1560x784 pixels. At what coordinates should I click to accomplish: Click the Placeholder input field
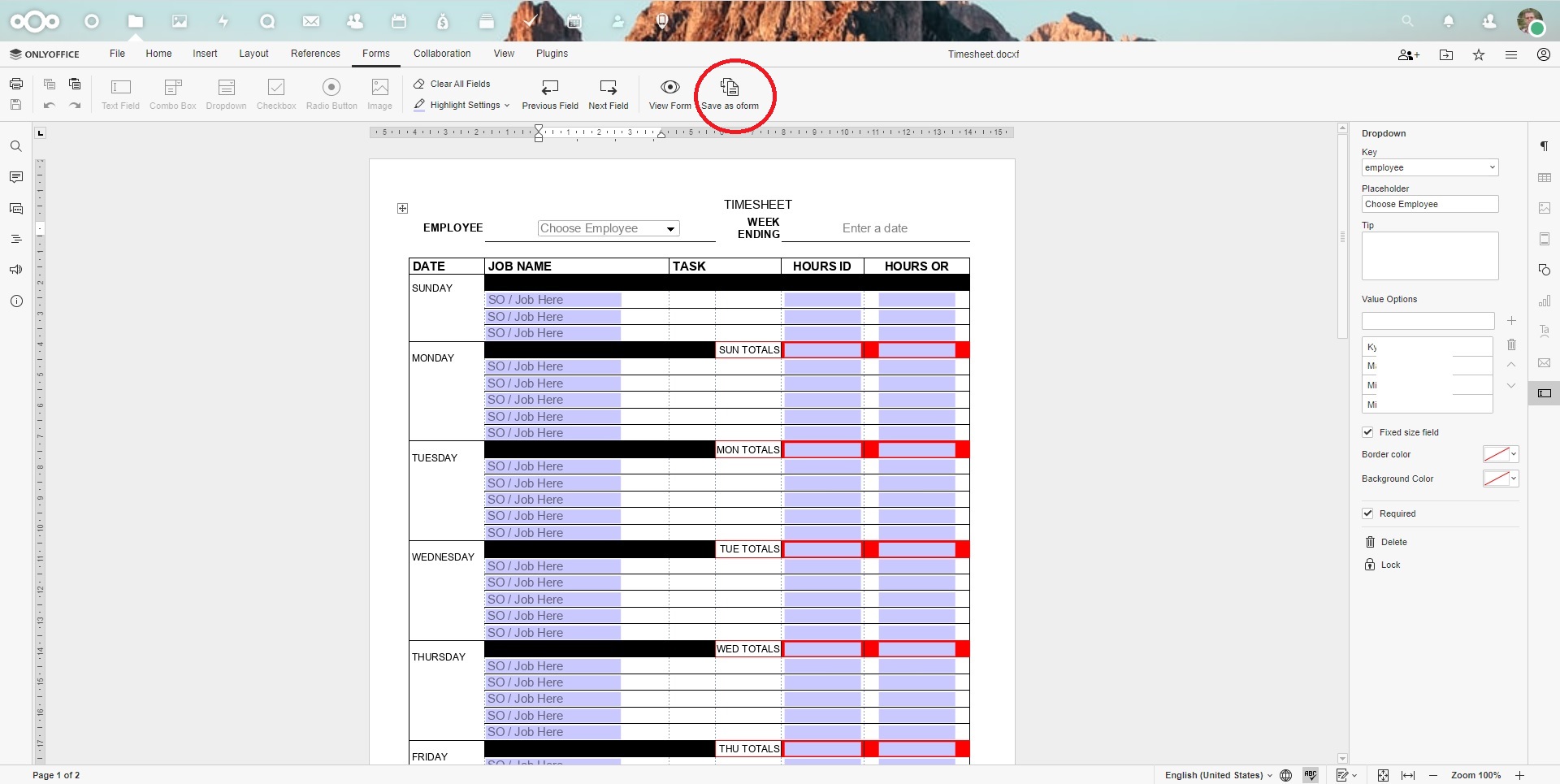(1430, 204)
